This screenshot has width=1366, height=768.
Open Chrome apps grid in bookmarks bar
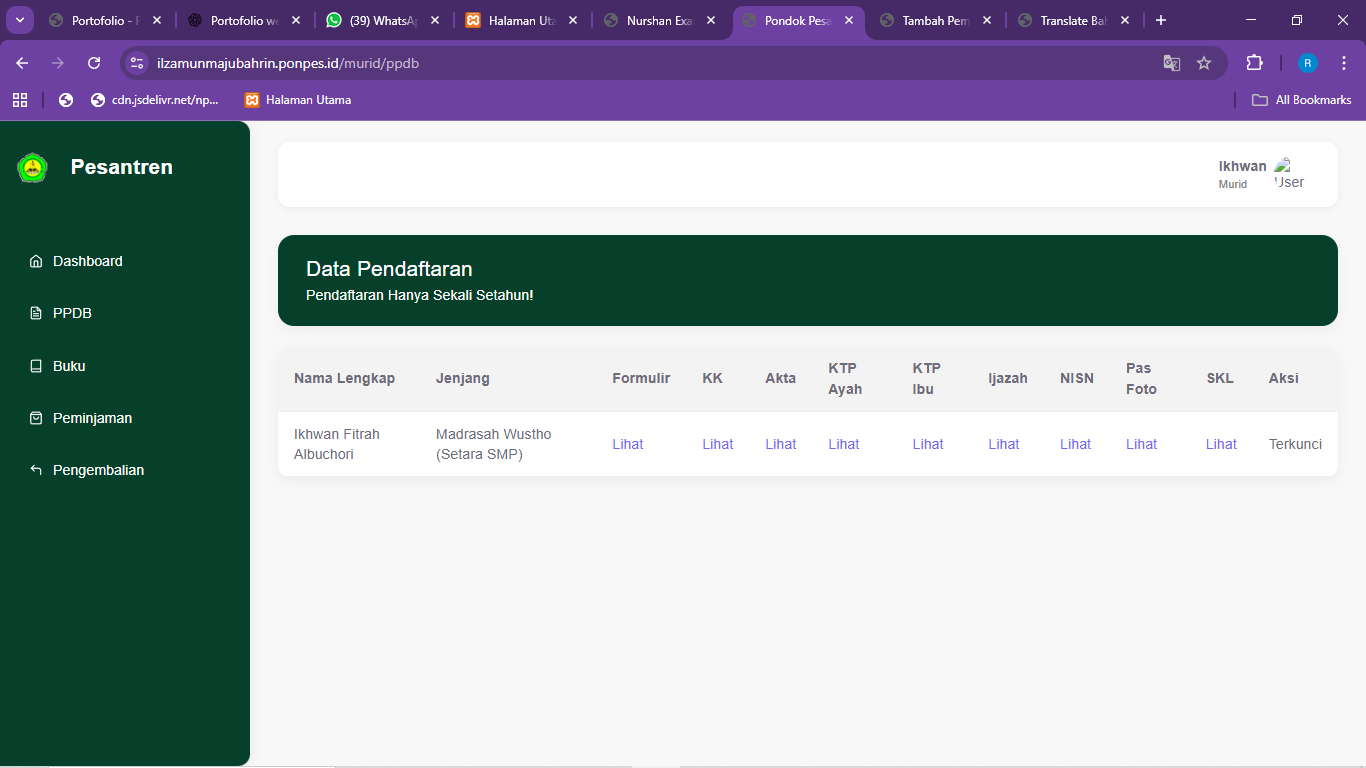click(20, 100)
